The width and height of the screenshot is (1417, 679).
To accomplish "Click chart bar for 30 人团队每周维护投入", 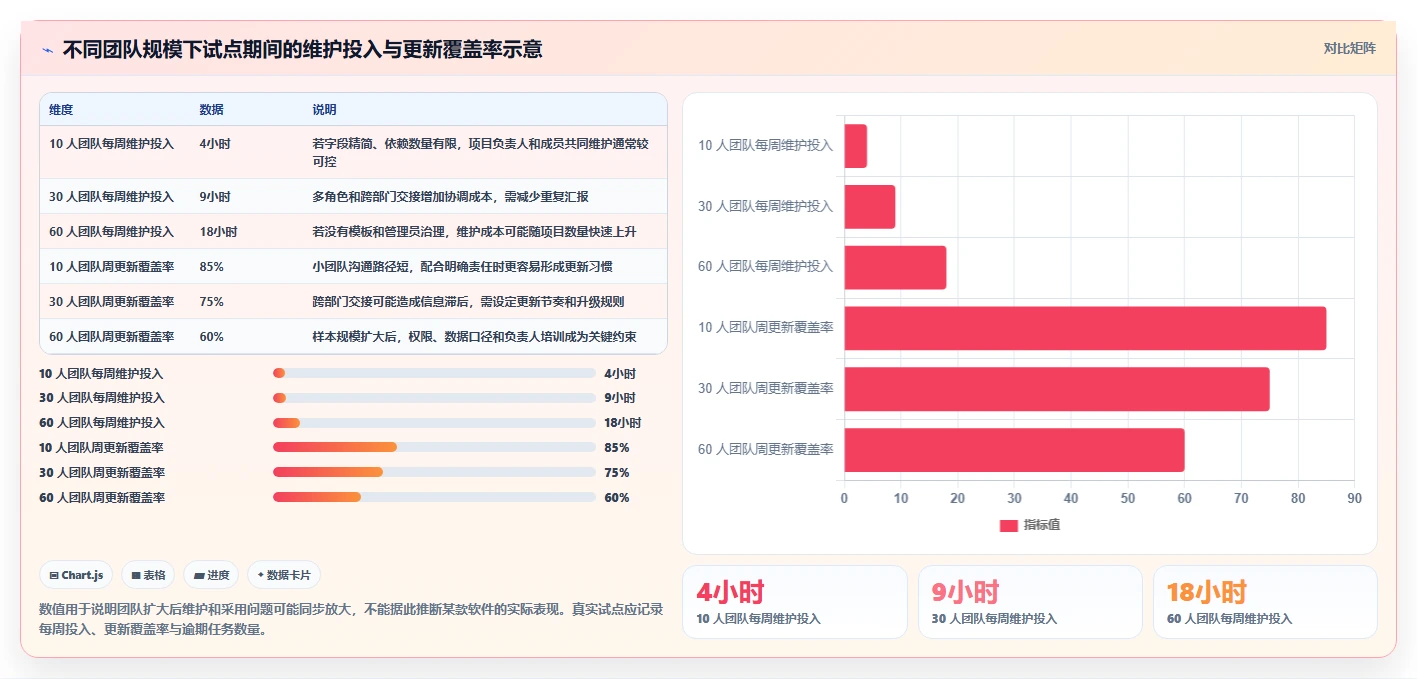I will [870, 207].
